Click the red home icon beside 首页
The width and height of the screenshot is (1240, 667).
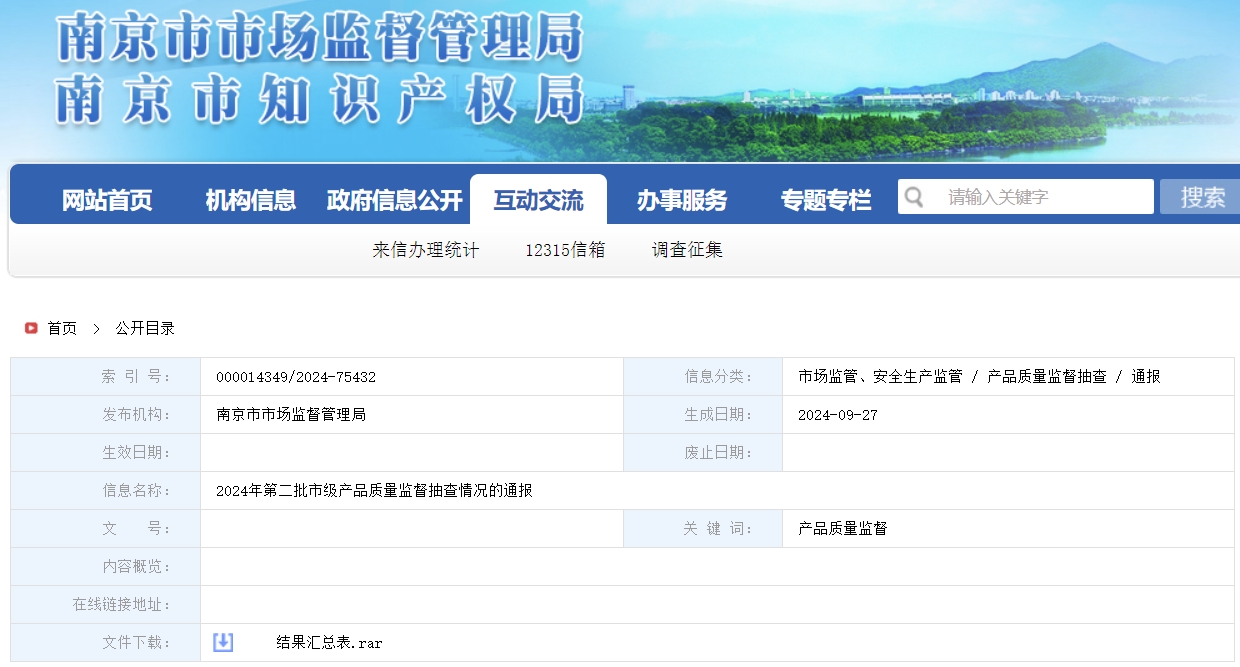(x=31, y=328)
